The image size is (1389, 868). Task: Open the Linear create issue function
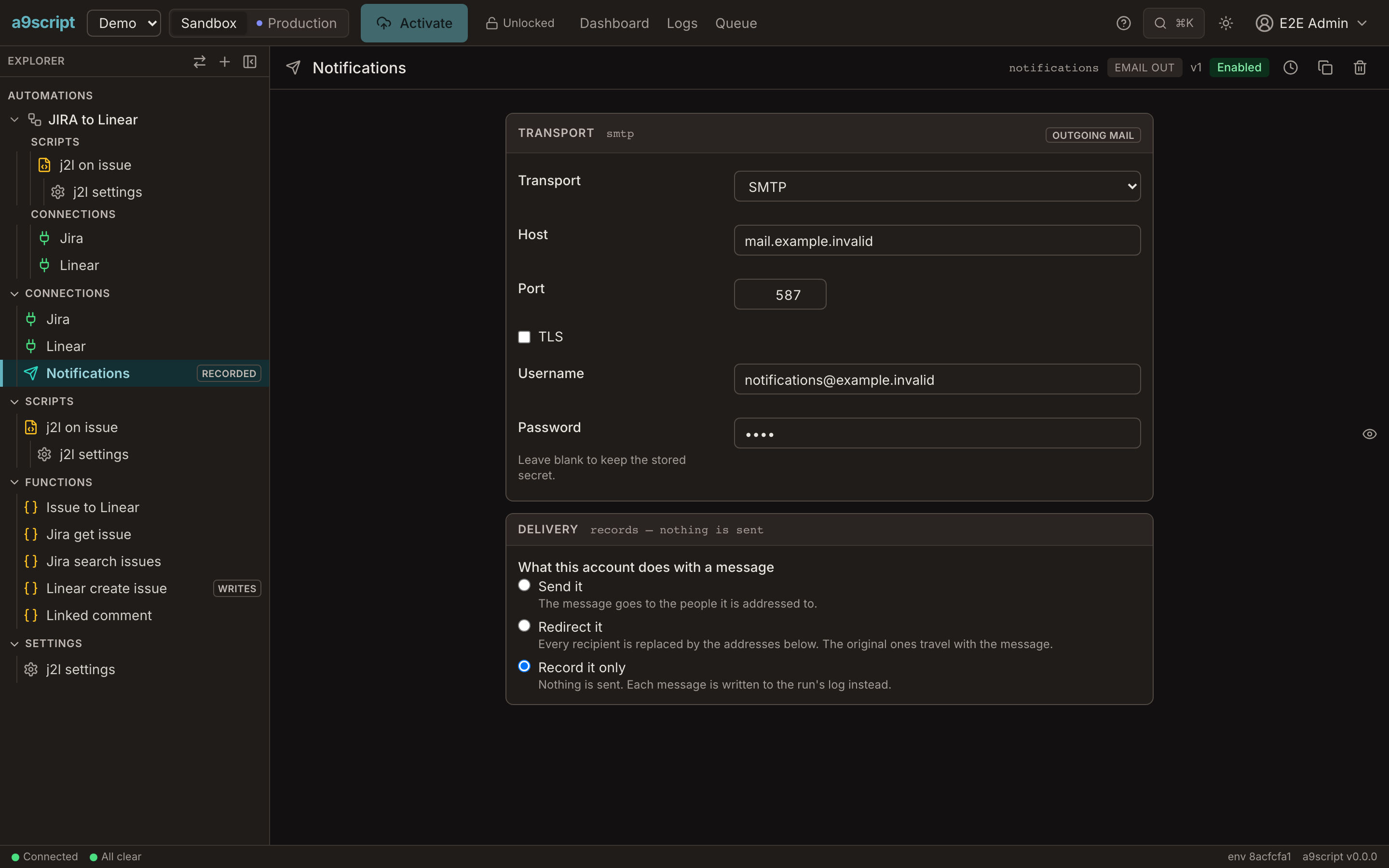[106, 588]
